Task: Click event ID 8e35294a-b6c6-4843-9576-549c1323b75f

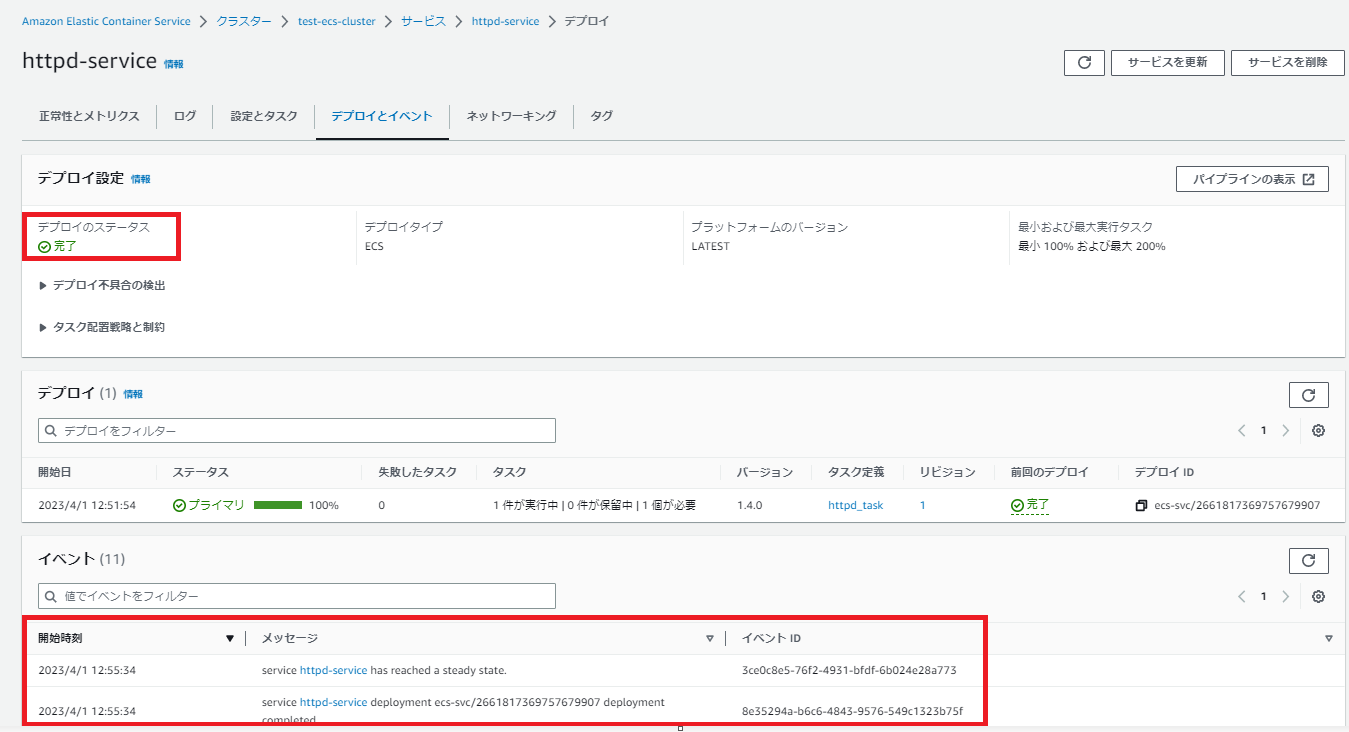Action: click(852, 711)
